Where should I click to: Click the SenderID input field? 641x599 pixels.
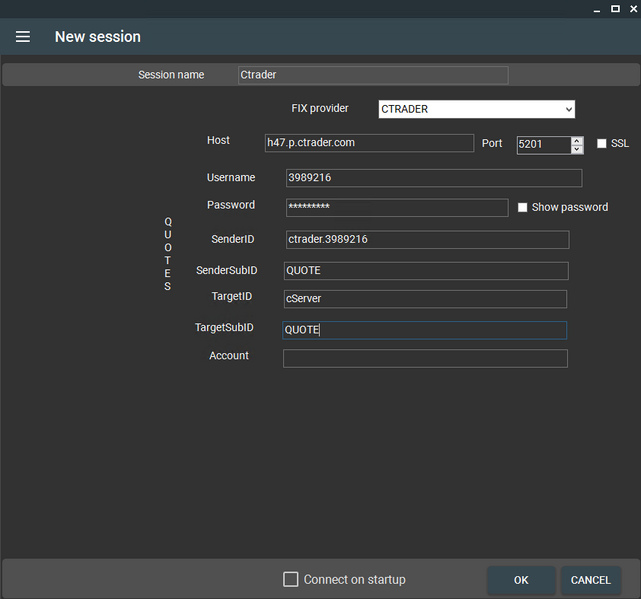[426, 240]
